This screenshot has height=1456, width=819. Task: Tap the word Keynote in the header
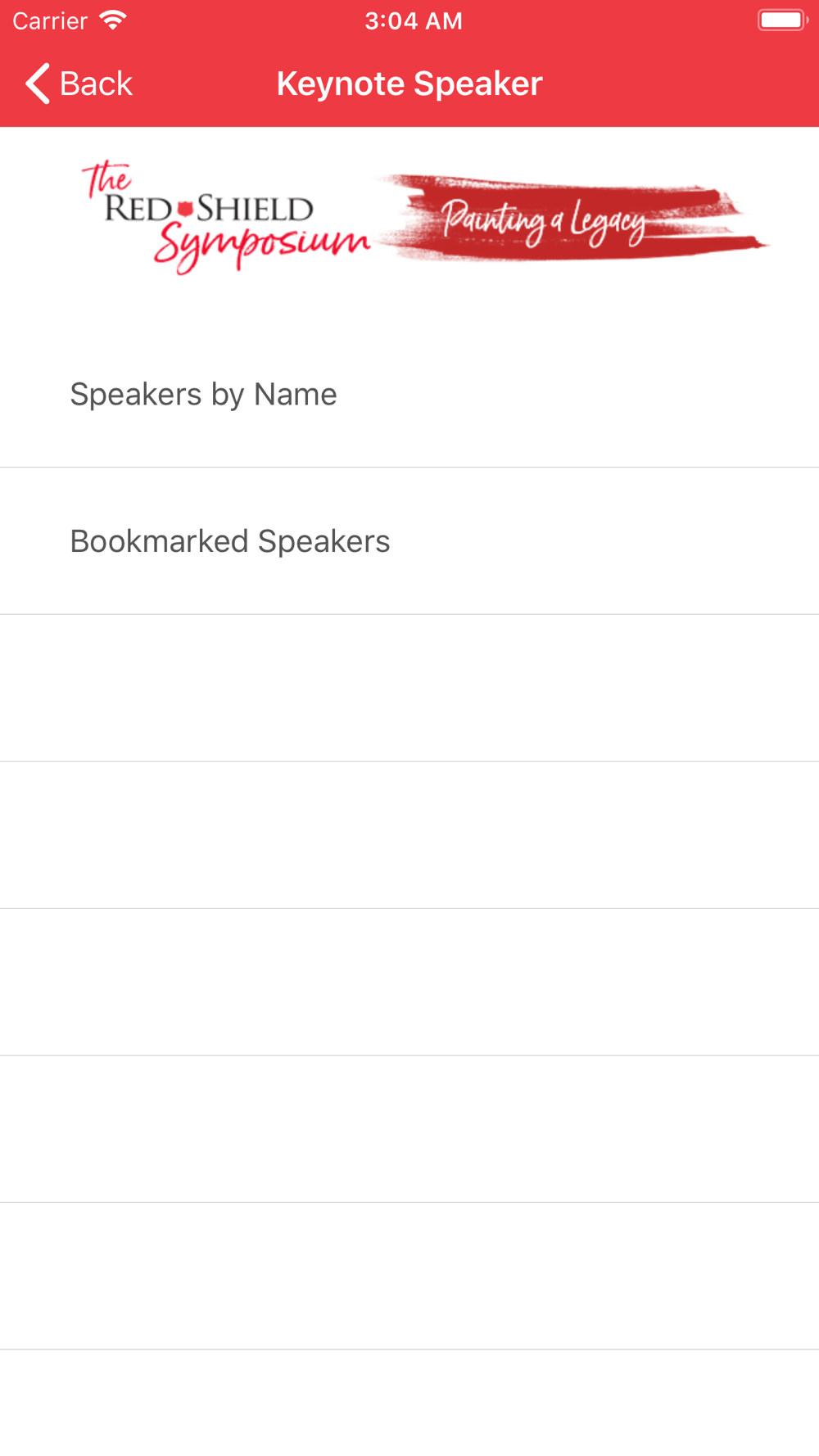[x=341, y=84]
